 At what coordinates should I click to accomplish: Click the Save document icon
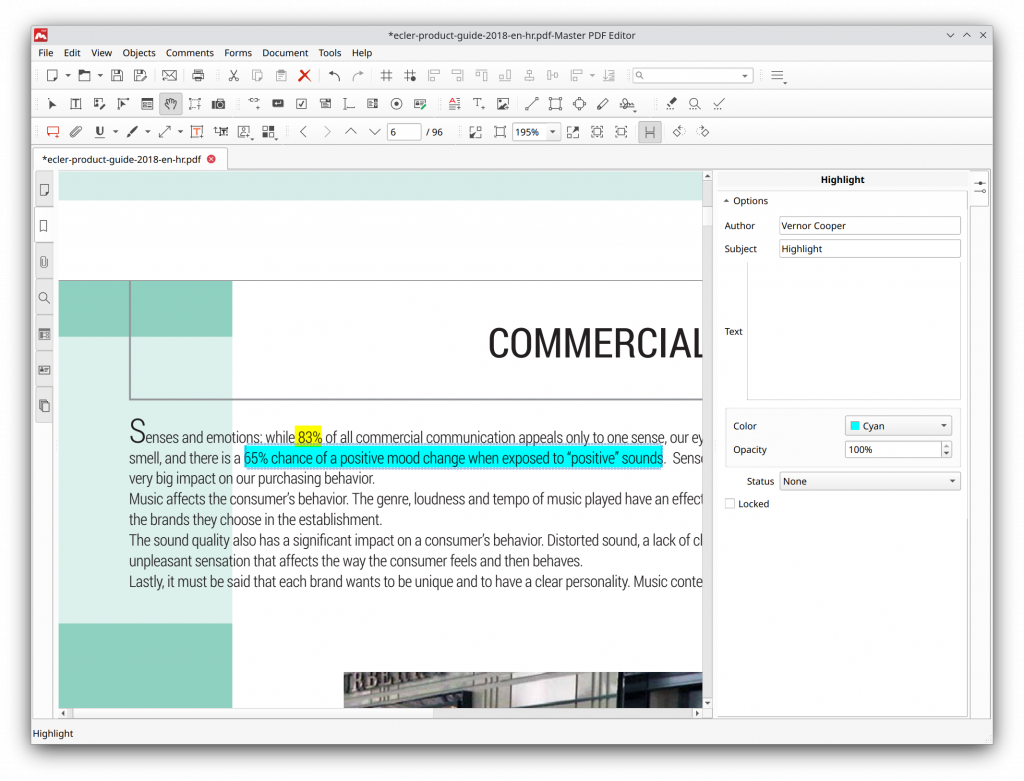click(117, 76)
